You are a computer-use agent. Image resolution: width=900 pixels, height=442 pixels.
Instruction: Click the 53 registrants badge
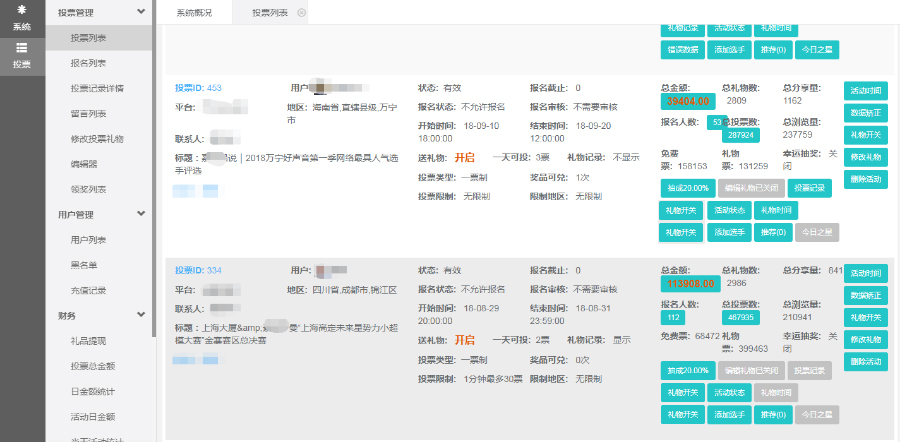pos(716,122)
